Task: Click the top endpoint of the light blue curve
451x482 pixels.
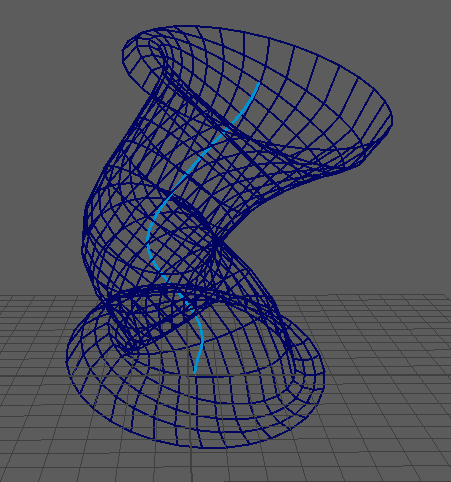Action: (x=259, y=83)
